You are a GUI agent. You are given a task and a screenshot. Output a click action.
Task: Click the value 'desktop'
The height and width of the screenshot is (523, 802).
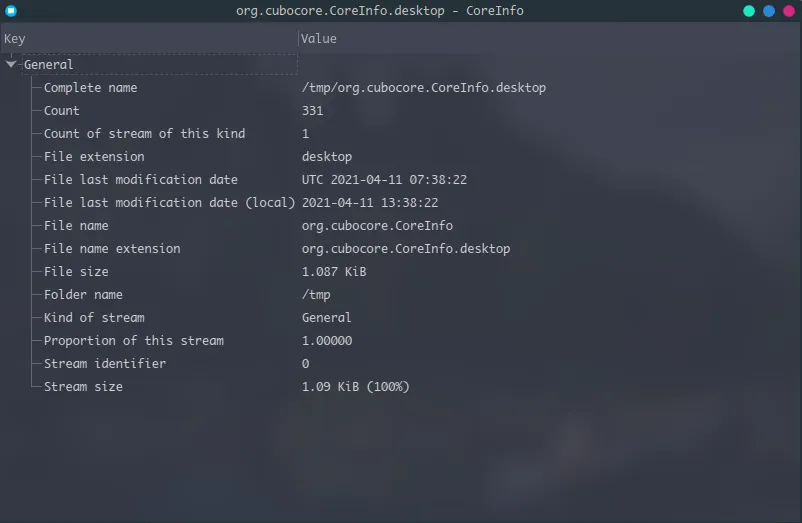[327, 156]
